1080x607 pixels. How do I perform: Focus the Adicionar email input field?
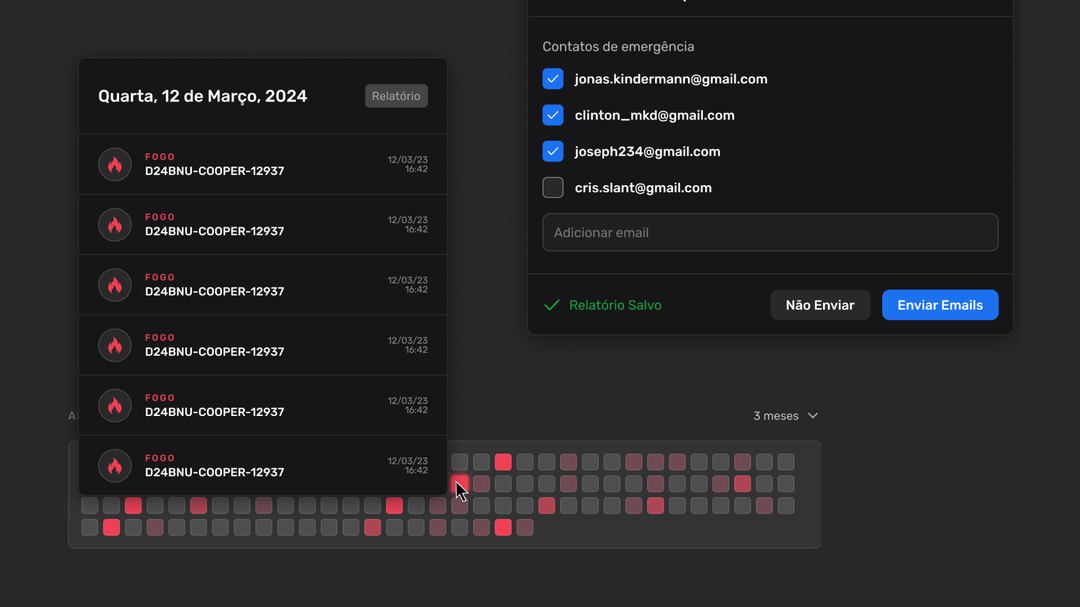pyautogui.click(x=770, y=232)
